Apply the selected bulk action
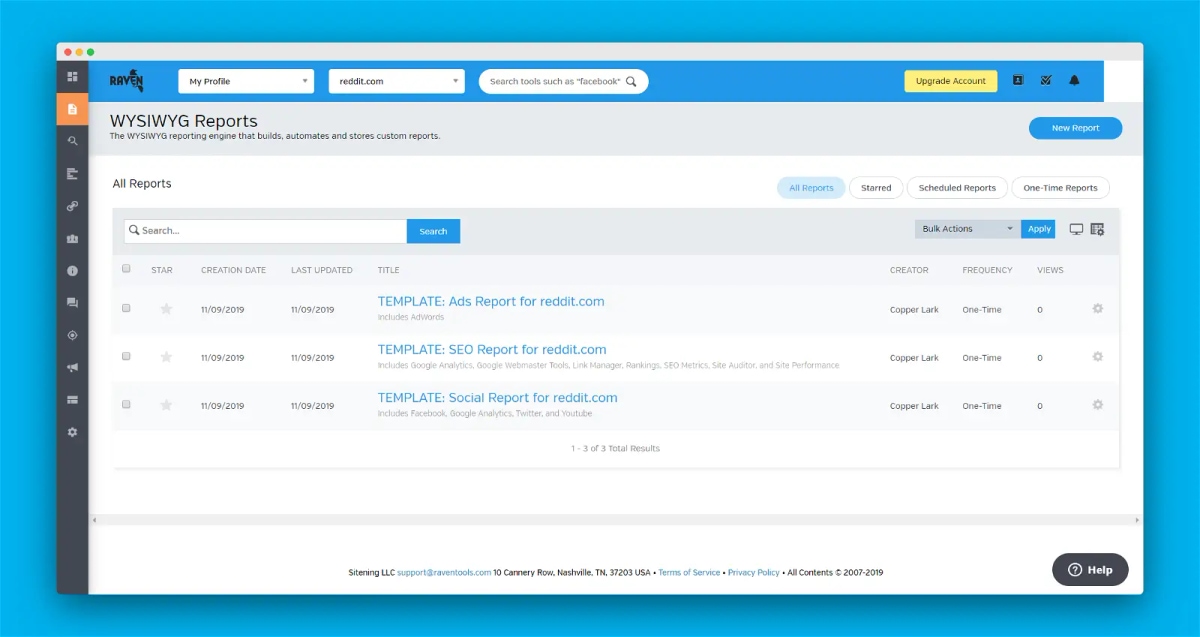 (1039, 229)
